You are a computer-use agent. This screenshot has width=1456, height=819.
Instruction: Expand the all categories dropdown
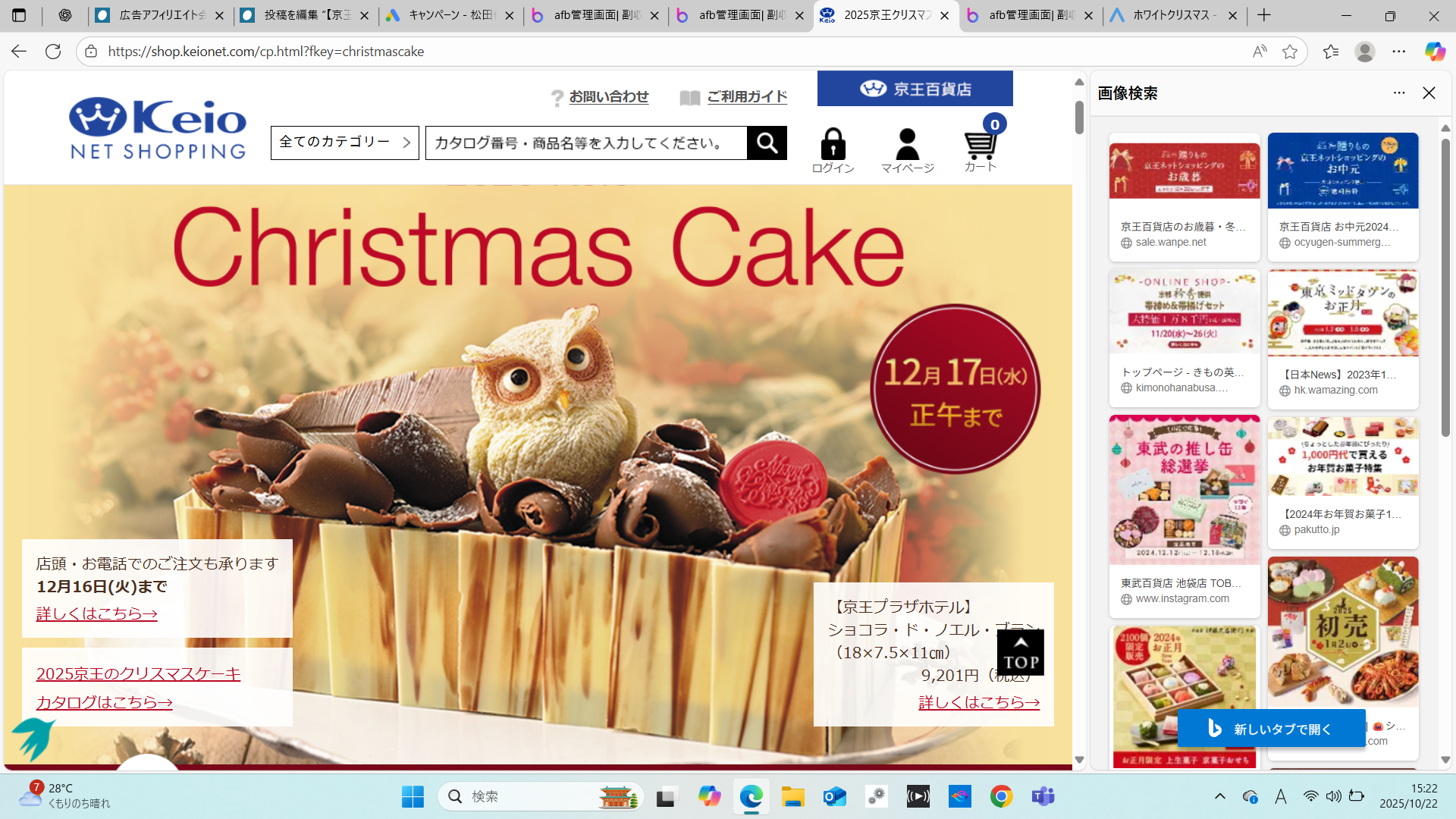pyautogui.click(x=344, y=143)
